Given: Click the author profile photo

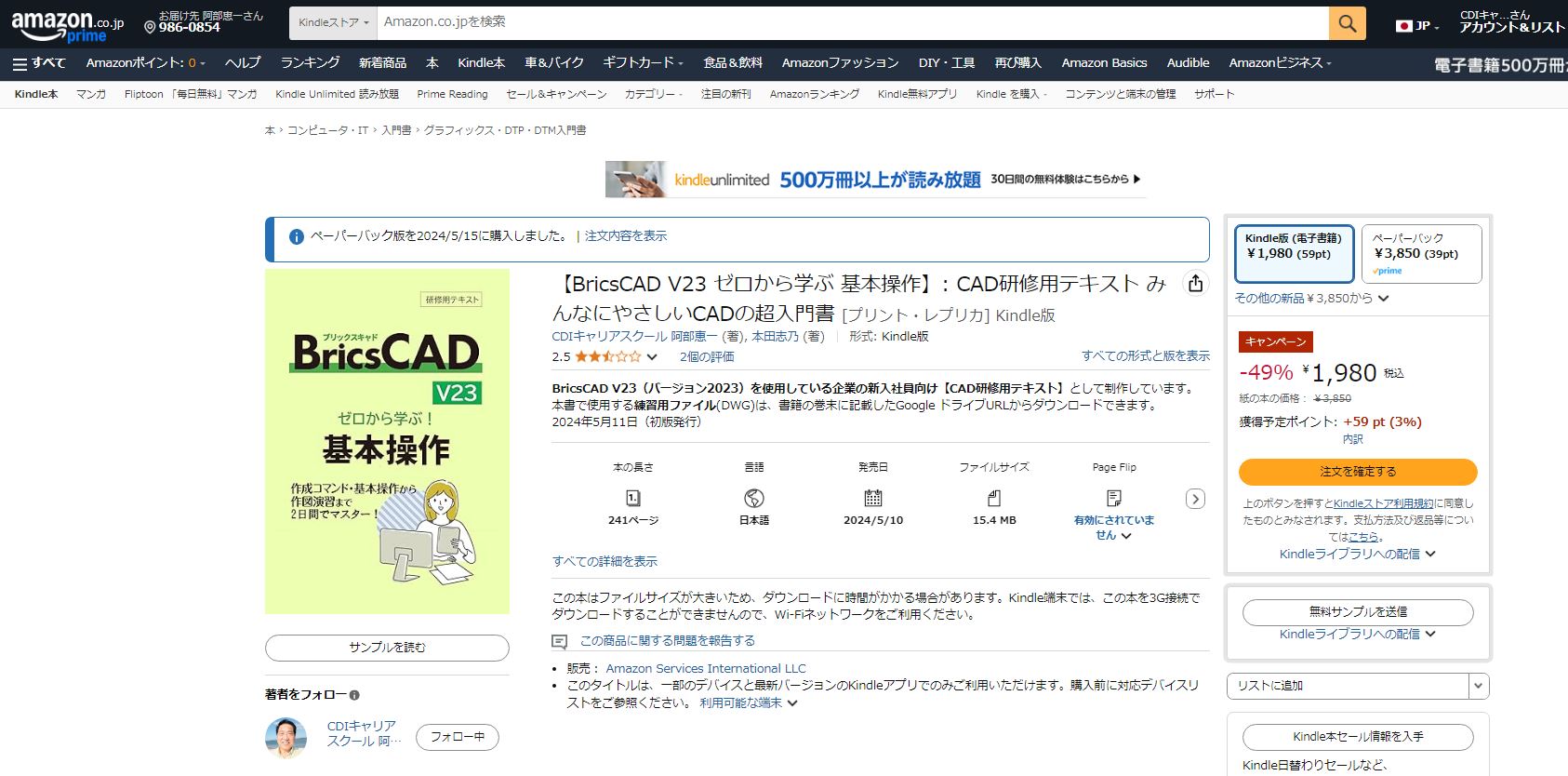Looking at the screenshot, I should point(286,737).
